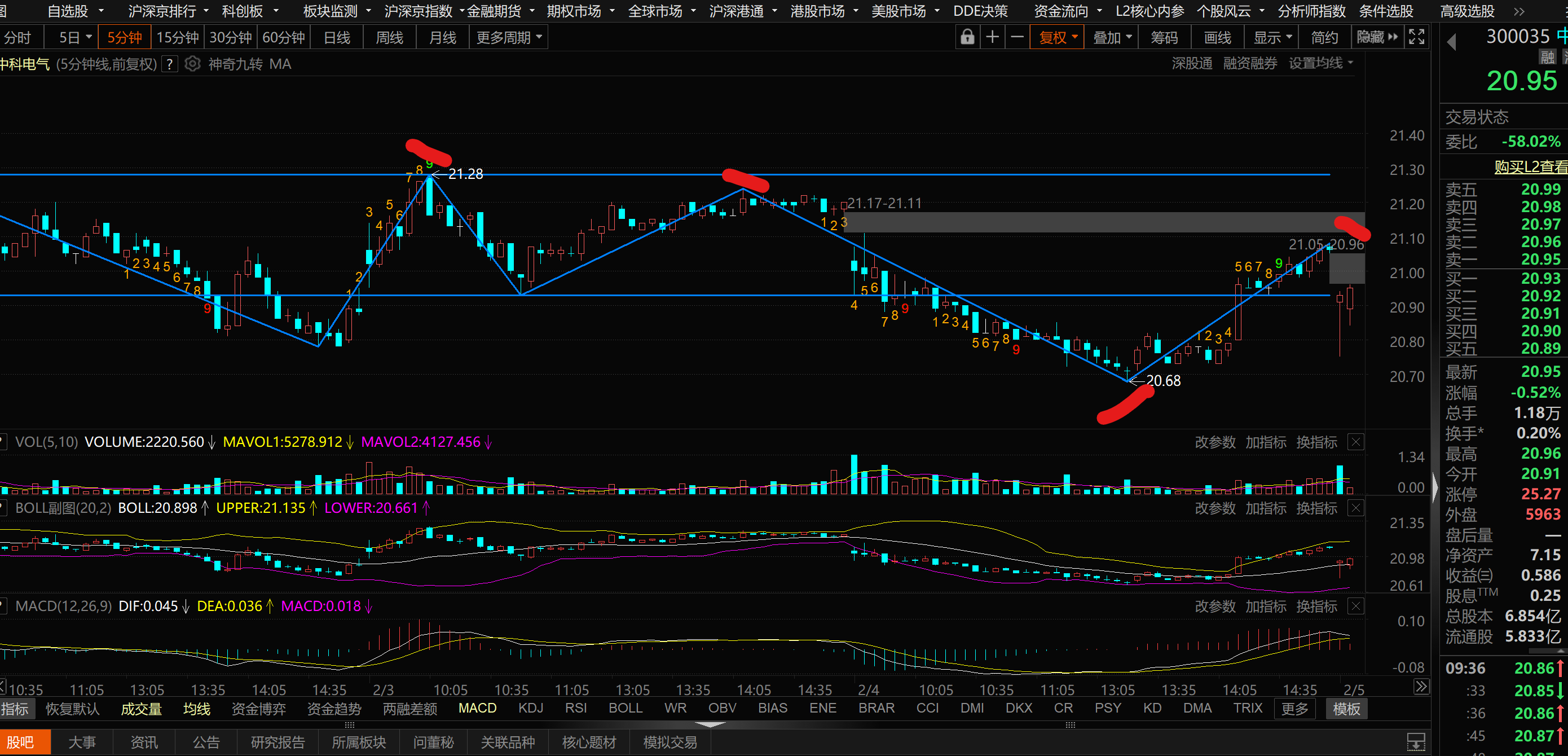Click the question mark help icon
The width and height of the screenshot is (1568, 756).
point(170,64)
